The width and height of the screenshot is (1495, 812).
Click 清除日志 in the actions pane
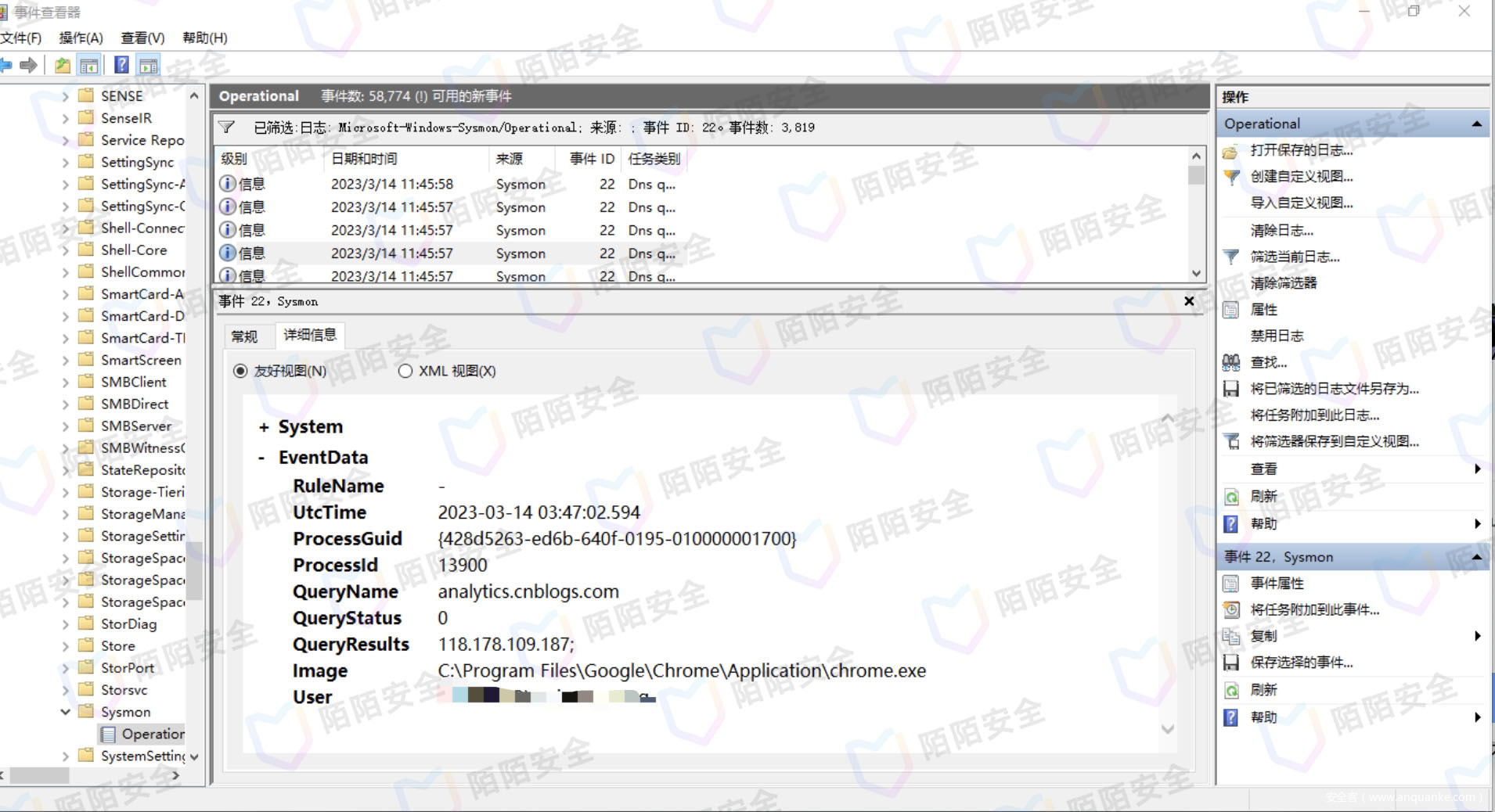pyautogui.click(x=1281, y=230)
